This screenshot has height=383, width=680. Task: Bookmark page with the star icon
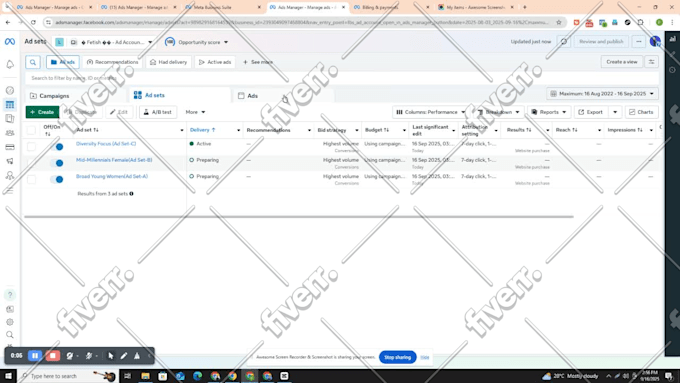[x=559, y=22]
